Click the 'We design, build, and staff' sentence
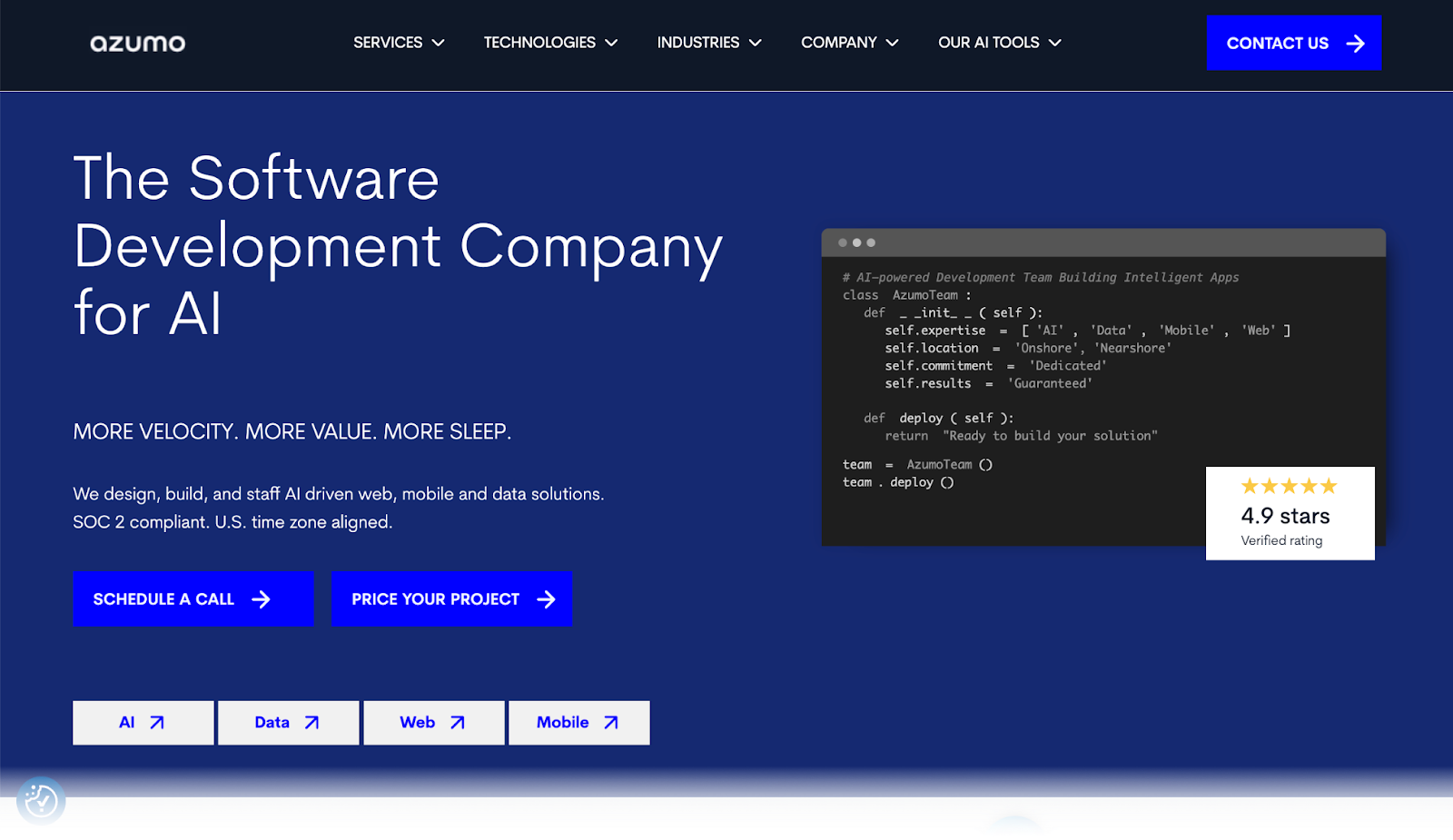Image resolution: width=1453 pixels, height=840 pixels. click(x=339, y=494)
